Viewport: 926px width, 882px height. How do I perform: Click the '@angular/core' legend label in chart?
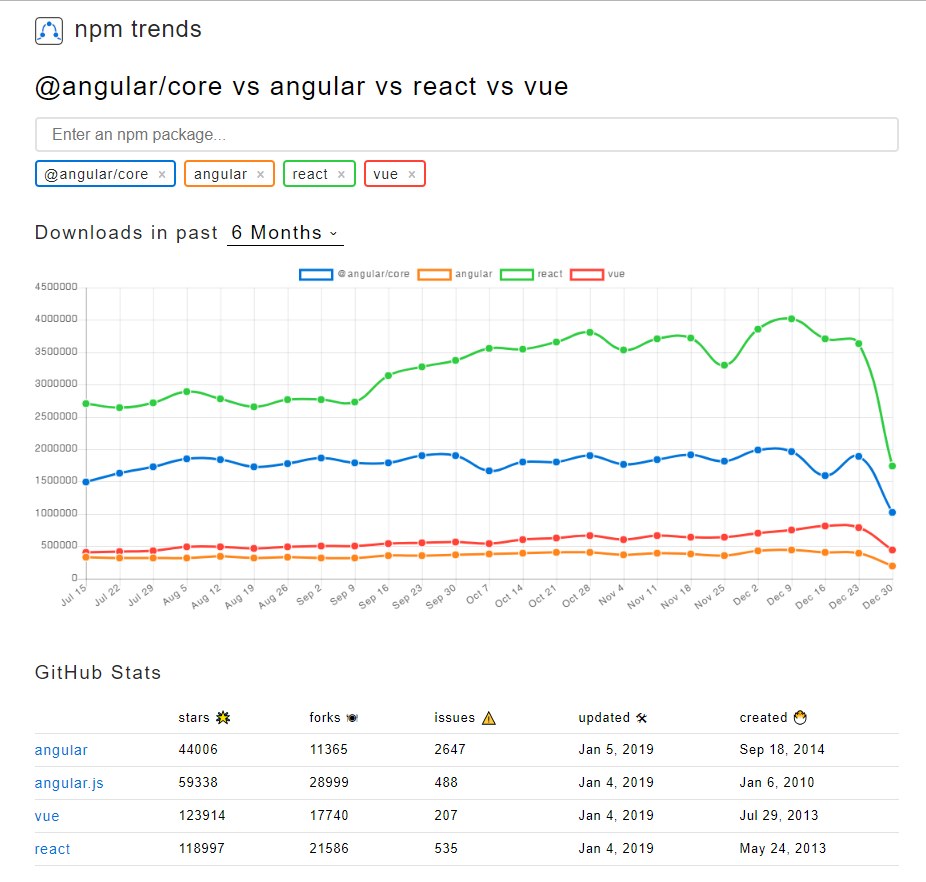coord(373,274)
